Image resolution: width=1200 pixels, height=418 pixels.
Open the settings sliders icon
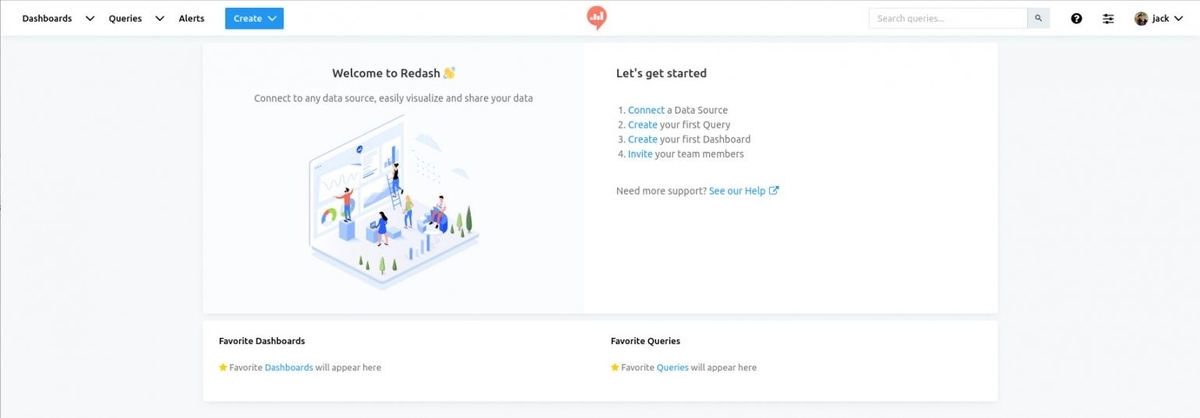coord(1108,18)
